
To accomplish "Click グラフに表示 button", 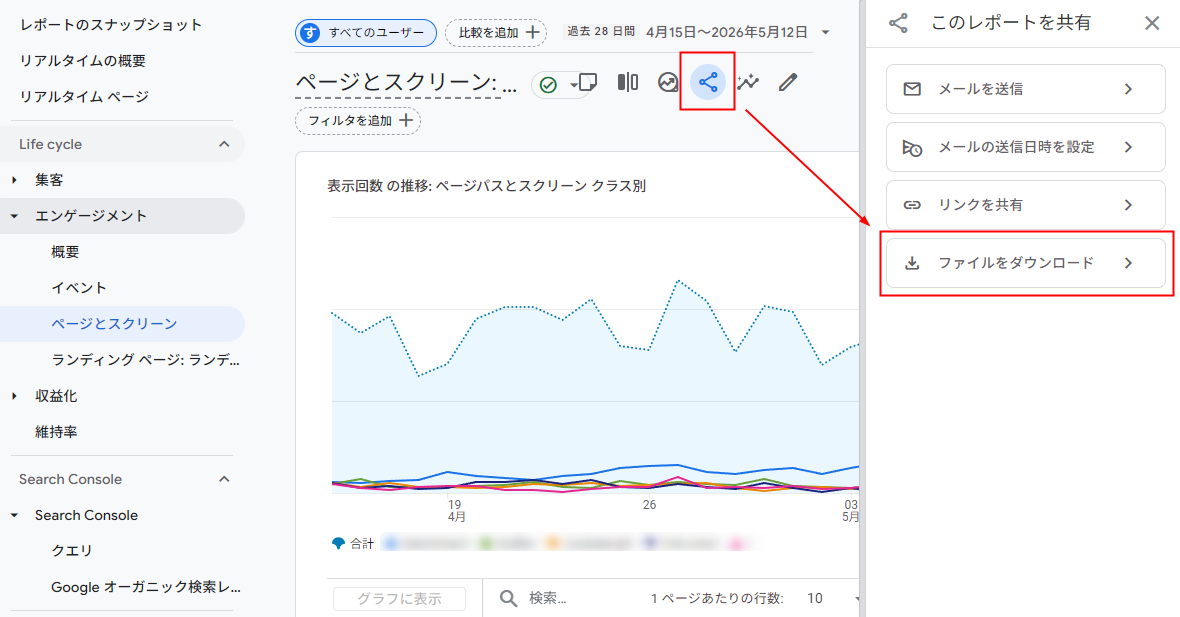I will click(x=399, y=598).
